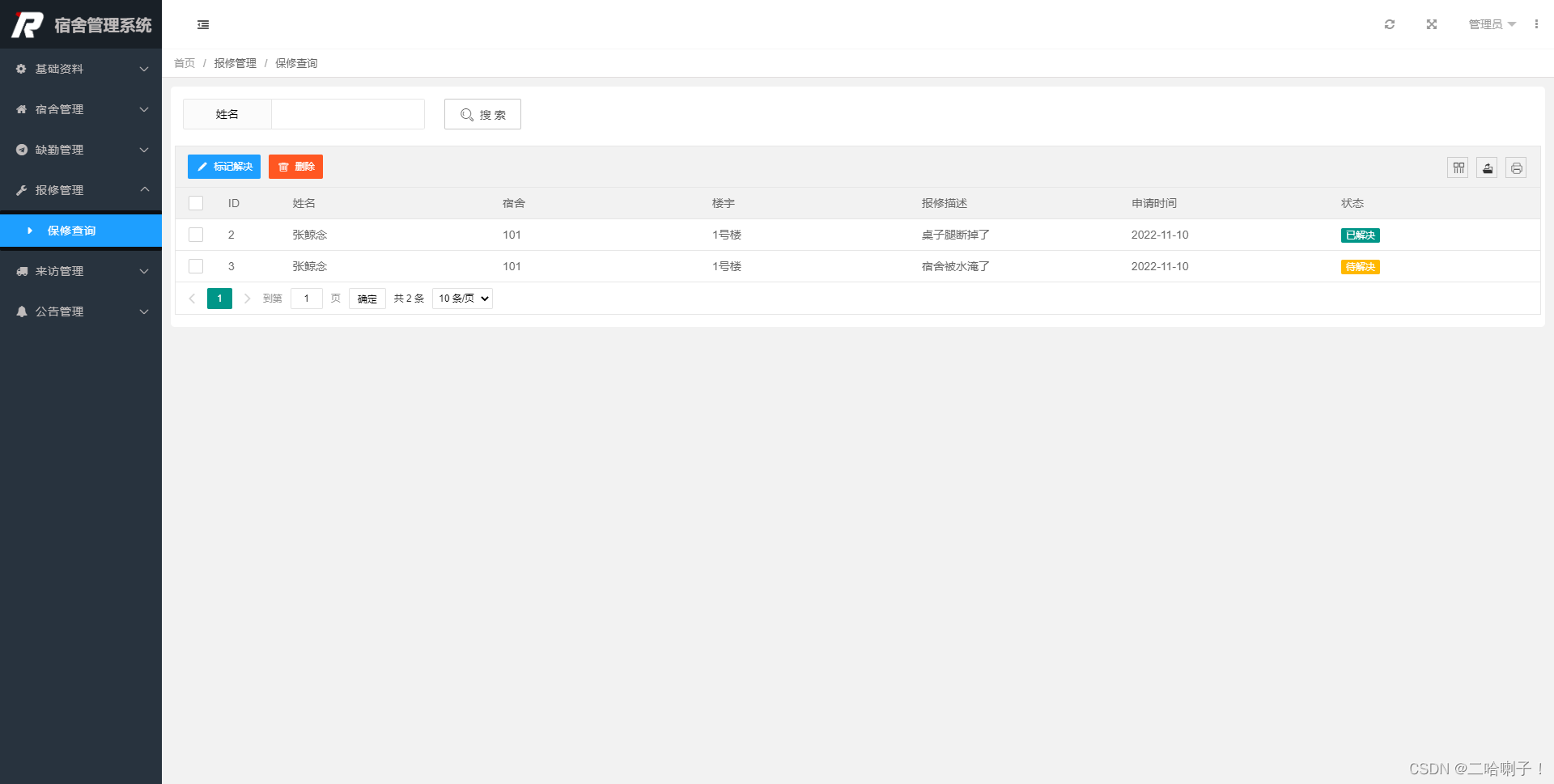Image resolution: width=1554 pixels, height=784 pixels.
Task: Click the 搜索 button
Action: tap(482, 114)
